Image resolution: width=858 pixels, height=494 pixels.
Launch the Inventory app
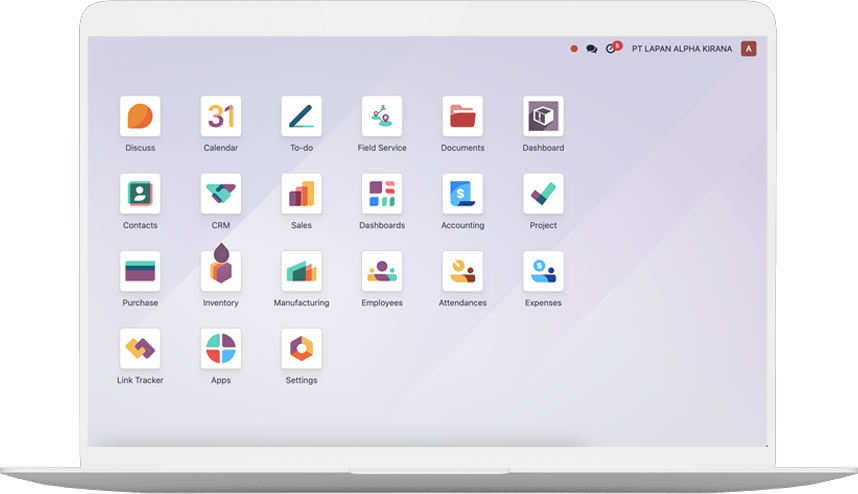(221, 271)
